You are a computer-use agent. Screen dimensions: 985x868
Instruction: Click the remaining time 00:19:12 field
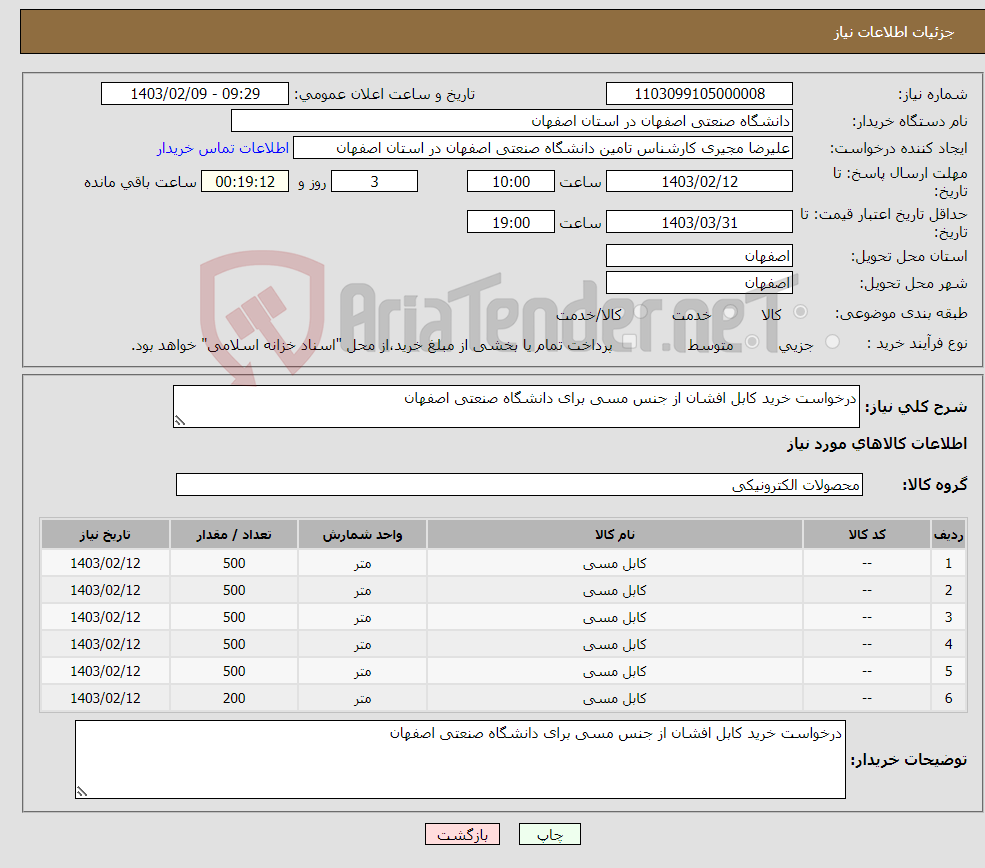[x=245, y=182]
